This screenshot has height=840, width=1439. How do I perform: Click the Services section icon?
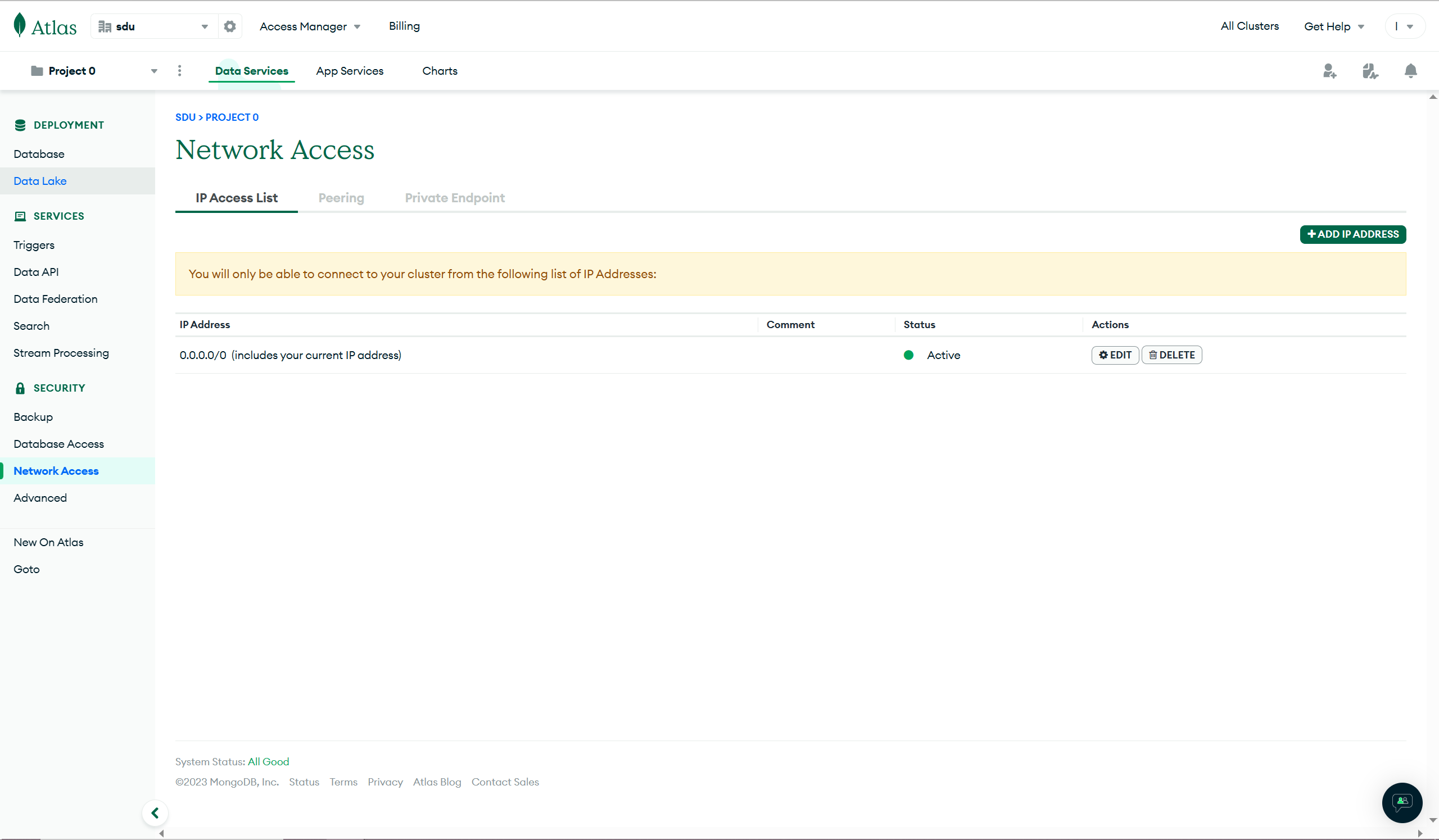pos(20,216)
